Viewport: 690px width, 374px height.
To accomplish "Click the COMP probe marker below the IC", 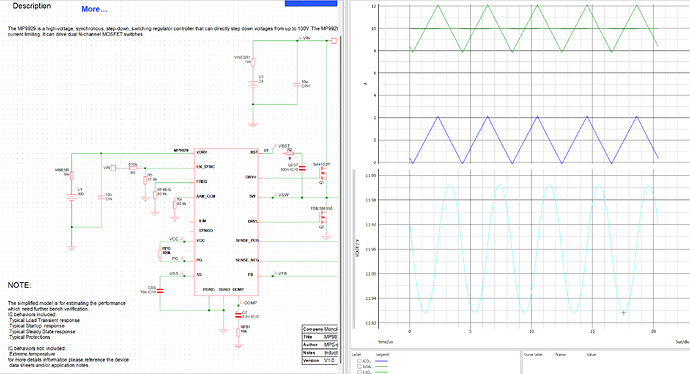I will (248, 303).
